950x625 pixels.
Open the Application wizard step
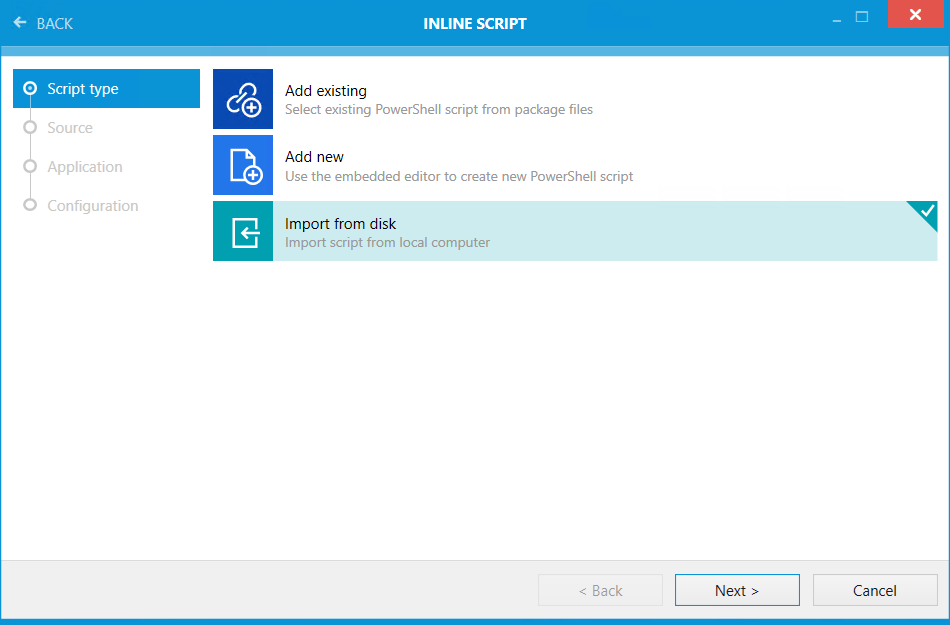tap(84, 166)
